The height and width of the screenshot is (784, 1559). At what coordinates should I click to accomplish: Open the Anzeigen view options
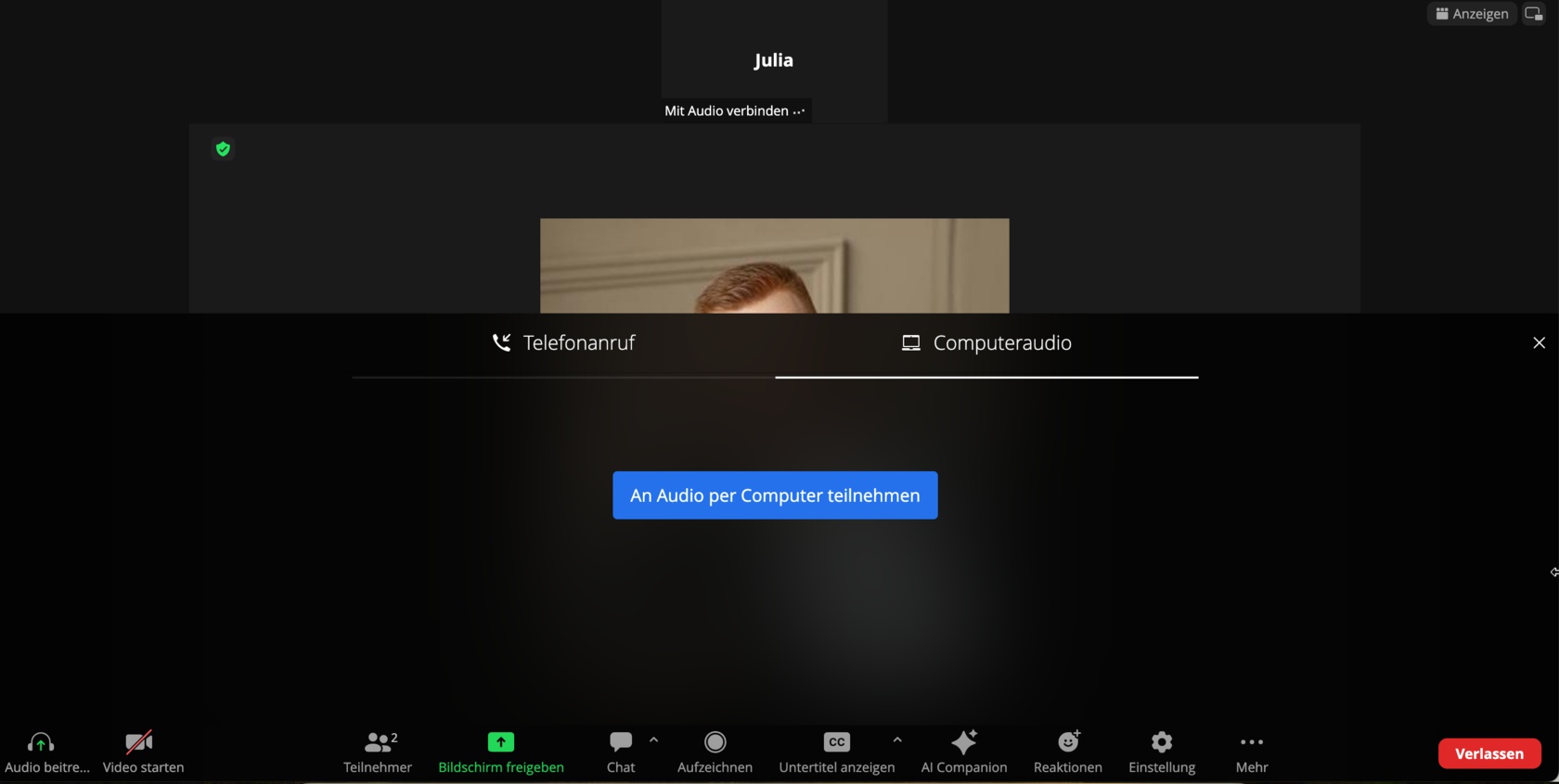coord(1472,14)
